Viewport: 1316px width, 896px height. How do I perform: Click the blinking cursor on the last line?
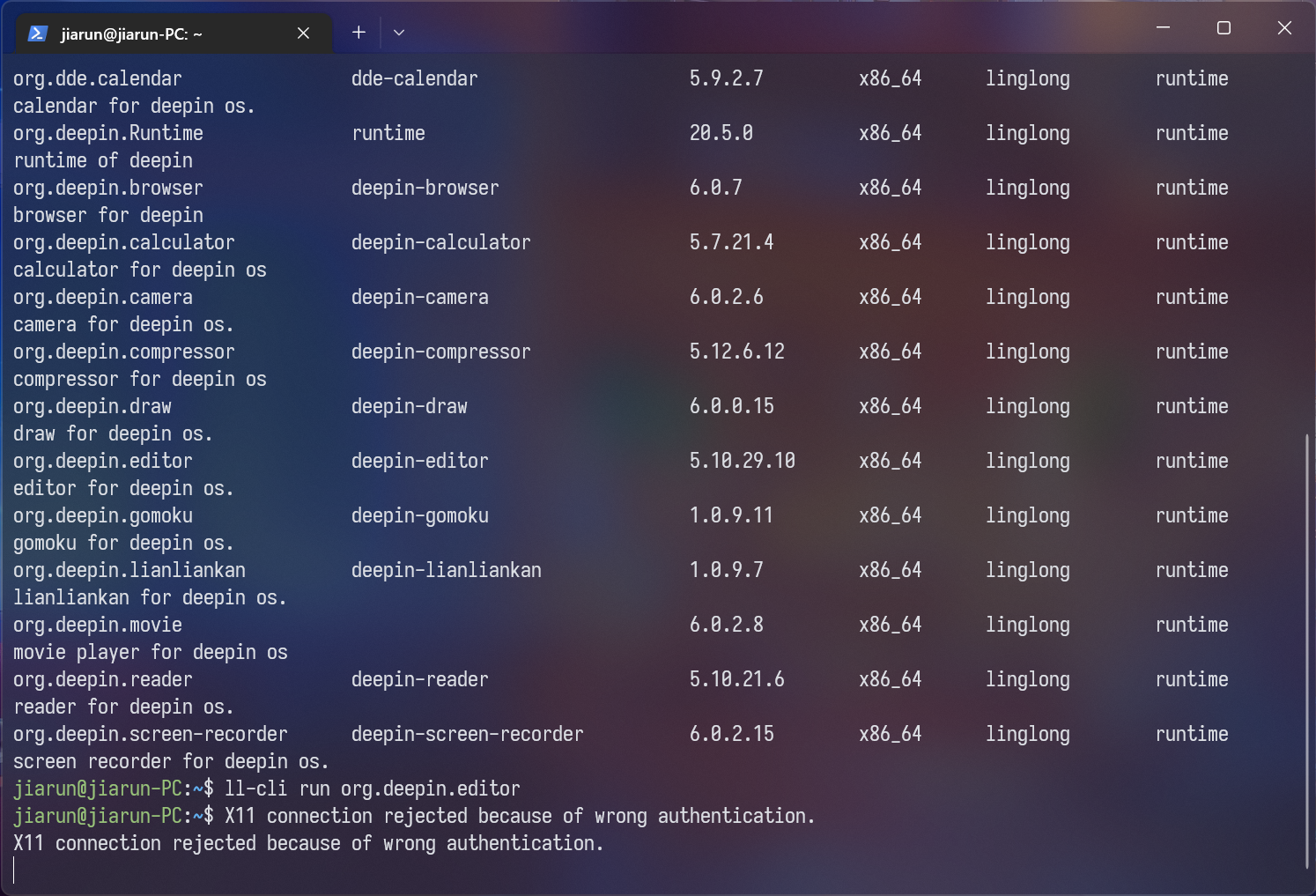(x=15, y=870)
